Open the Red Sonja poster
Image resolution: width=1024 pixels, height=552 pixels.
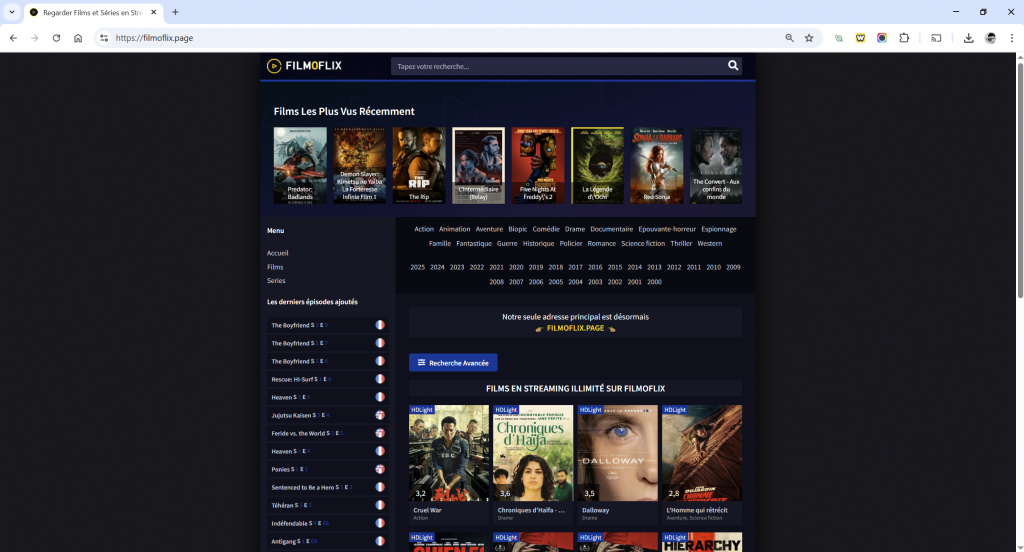pyautogui.click(x=656, y=165)
